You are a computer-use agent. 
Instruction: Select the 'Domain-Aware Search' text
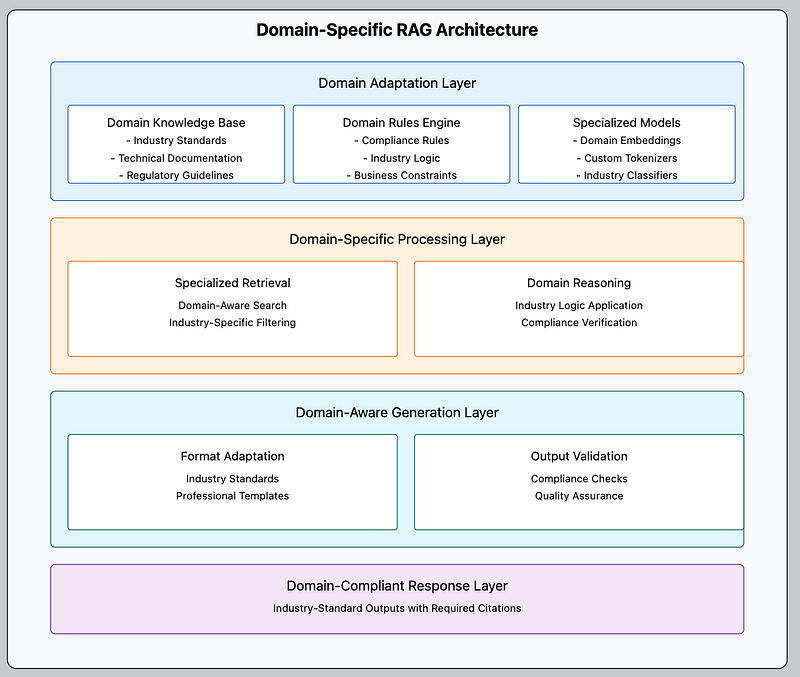(233, 306)
